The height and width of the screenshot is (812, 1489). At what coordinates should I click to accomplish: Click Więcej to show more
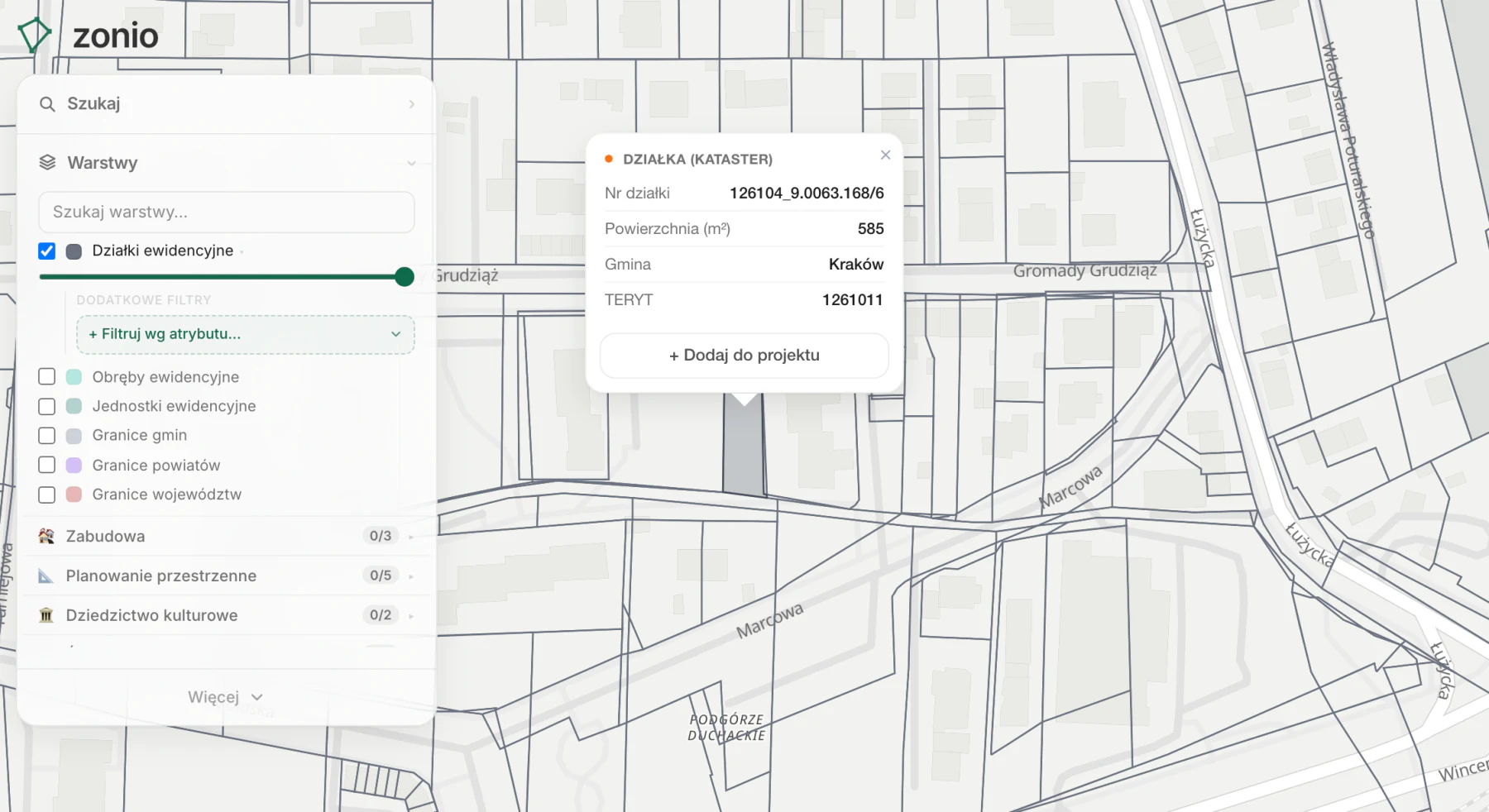pyautogui.click(x=225, y=697)
